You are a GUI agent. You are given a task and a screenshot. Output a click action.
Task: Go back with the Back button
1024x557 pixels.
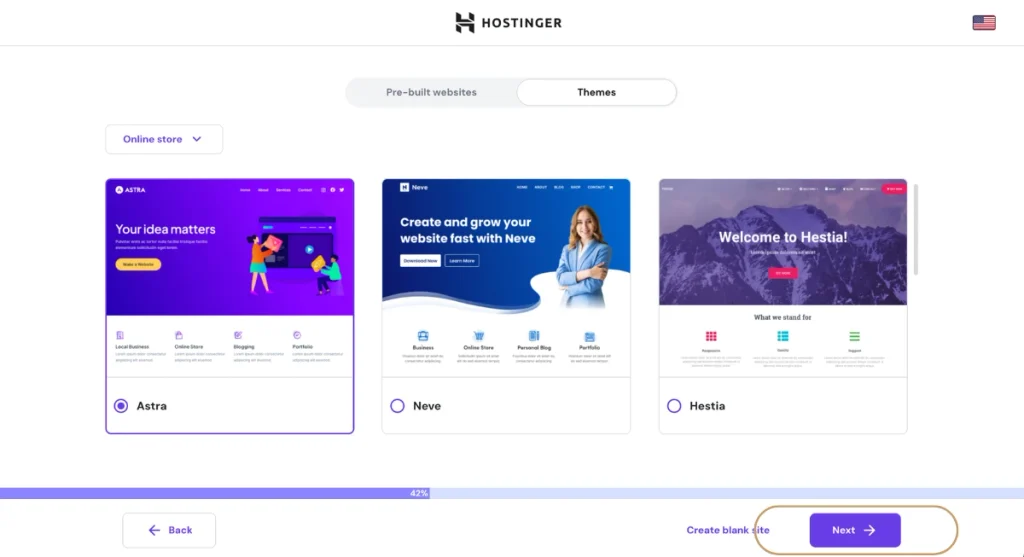169,530
